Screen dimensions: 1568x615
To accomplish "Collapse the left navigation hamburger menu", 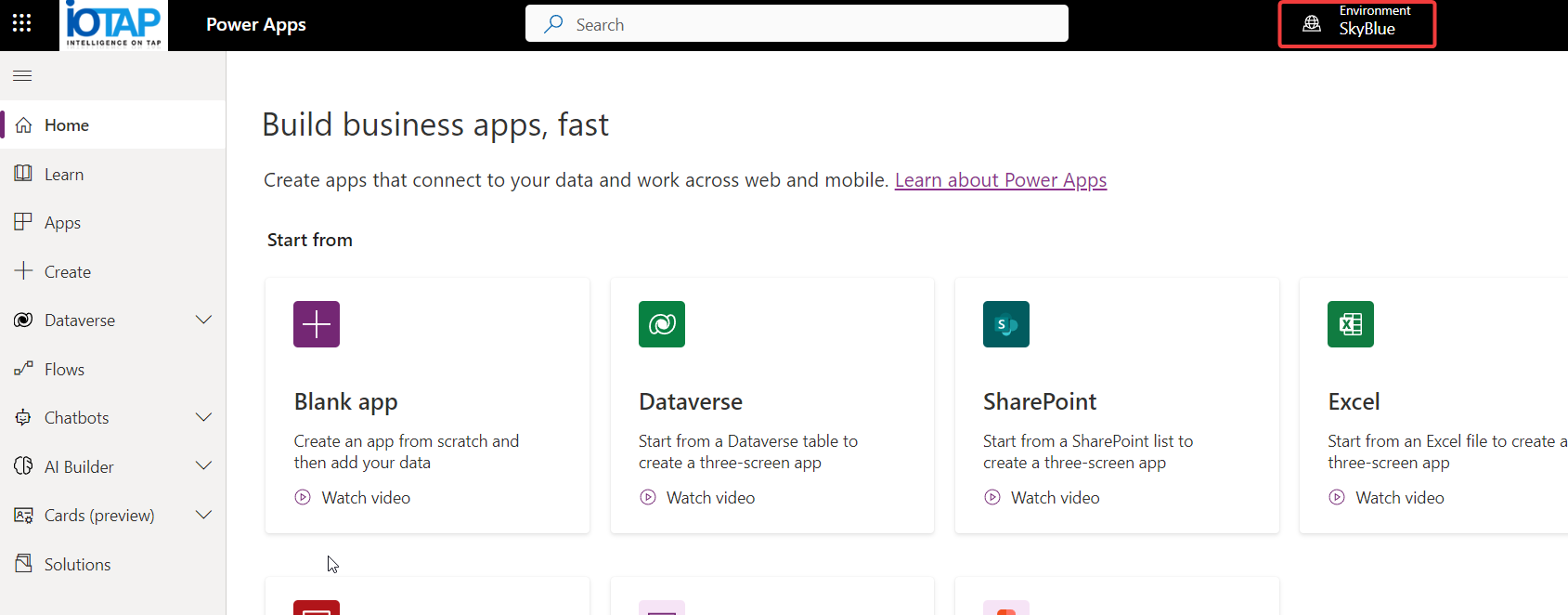I will point(22,76).
